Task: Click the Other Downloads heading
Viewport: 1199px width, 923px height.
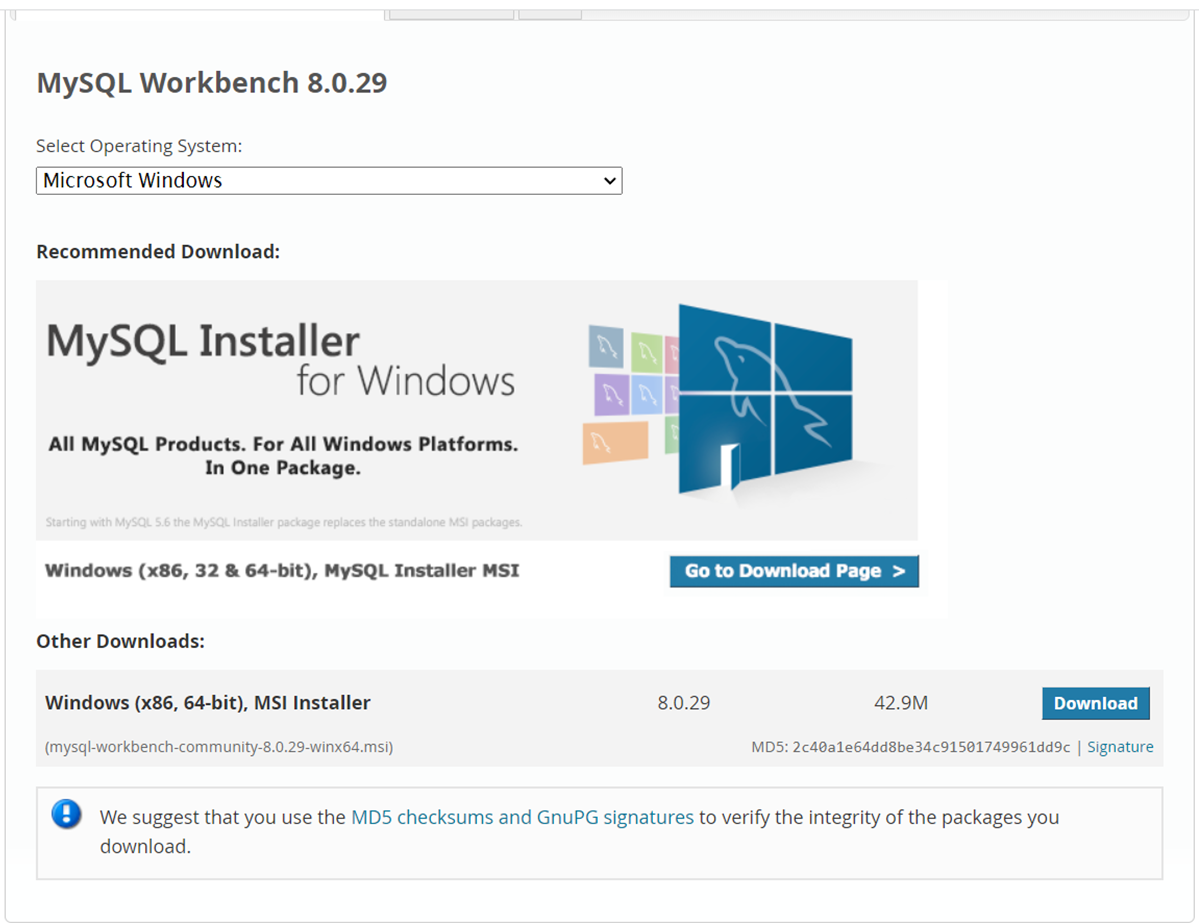Action: (120, 641)
